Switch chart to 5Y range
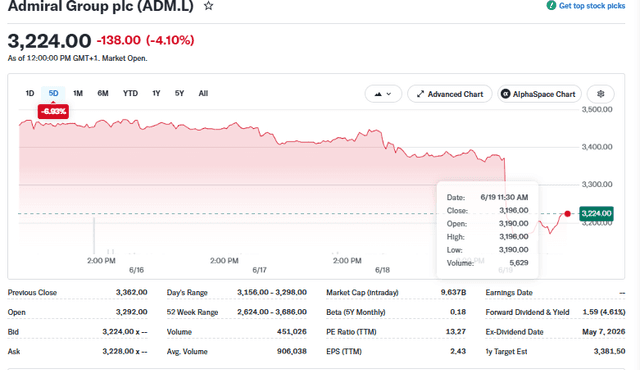The image size is (640, 370). [180, 93]
